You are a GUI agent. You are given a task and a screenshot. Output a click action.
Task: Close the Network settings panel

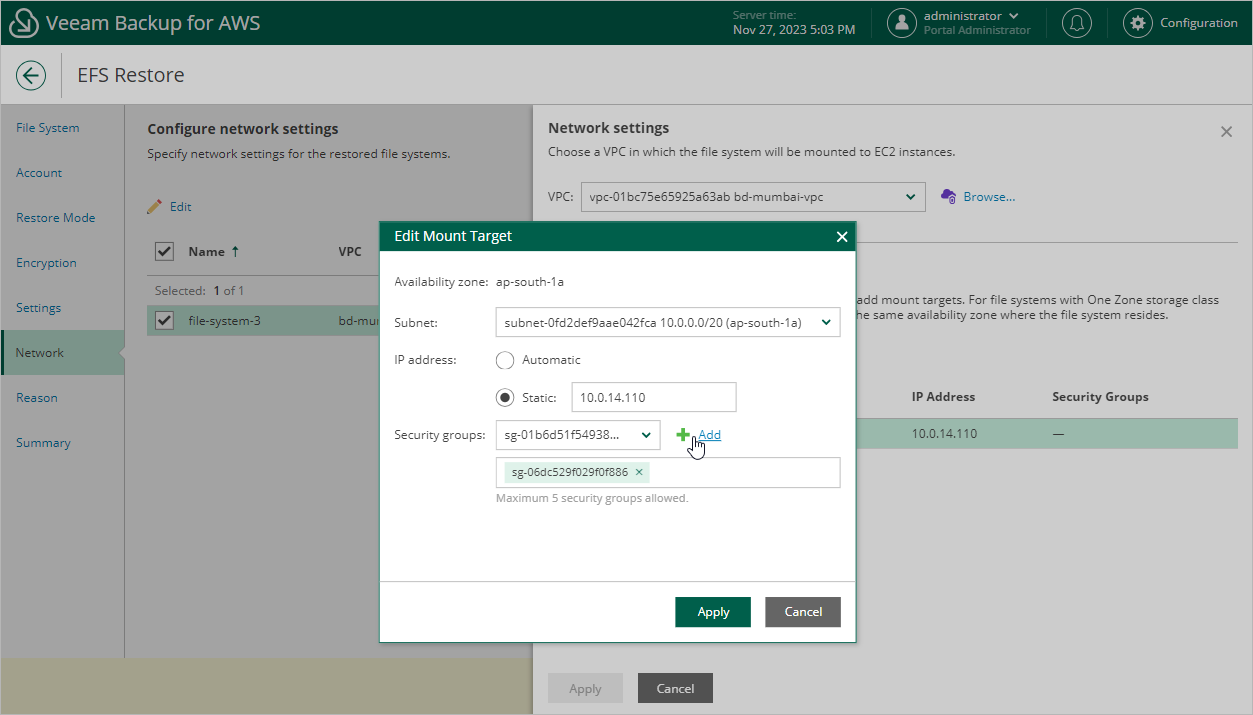[x=1226, y=131]
